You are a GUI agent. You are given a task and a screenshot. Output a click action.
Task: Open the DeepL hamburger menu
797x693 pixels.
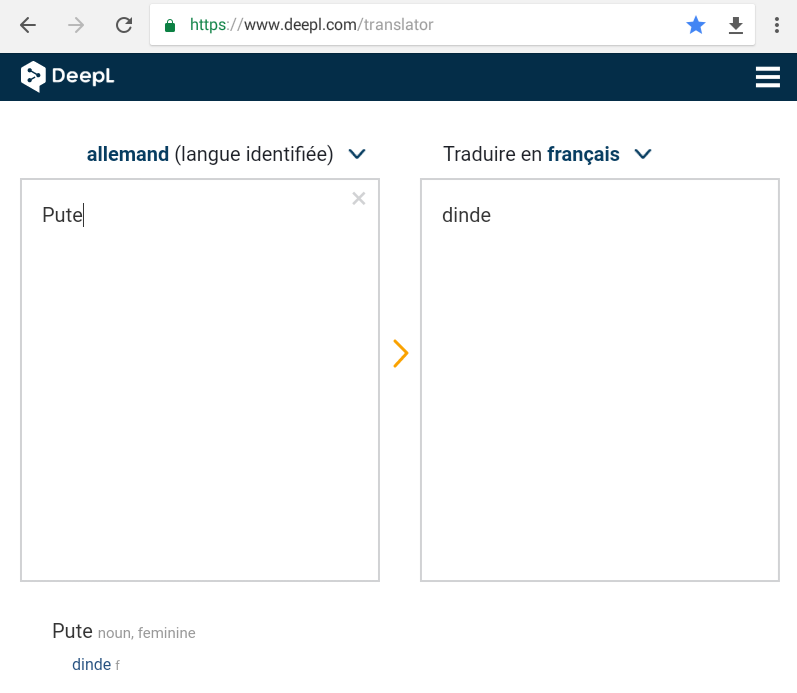click(x=767, y=77)
